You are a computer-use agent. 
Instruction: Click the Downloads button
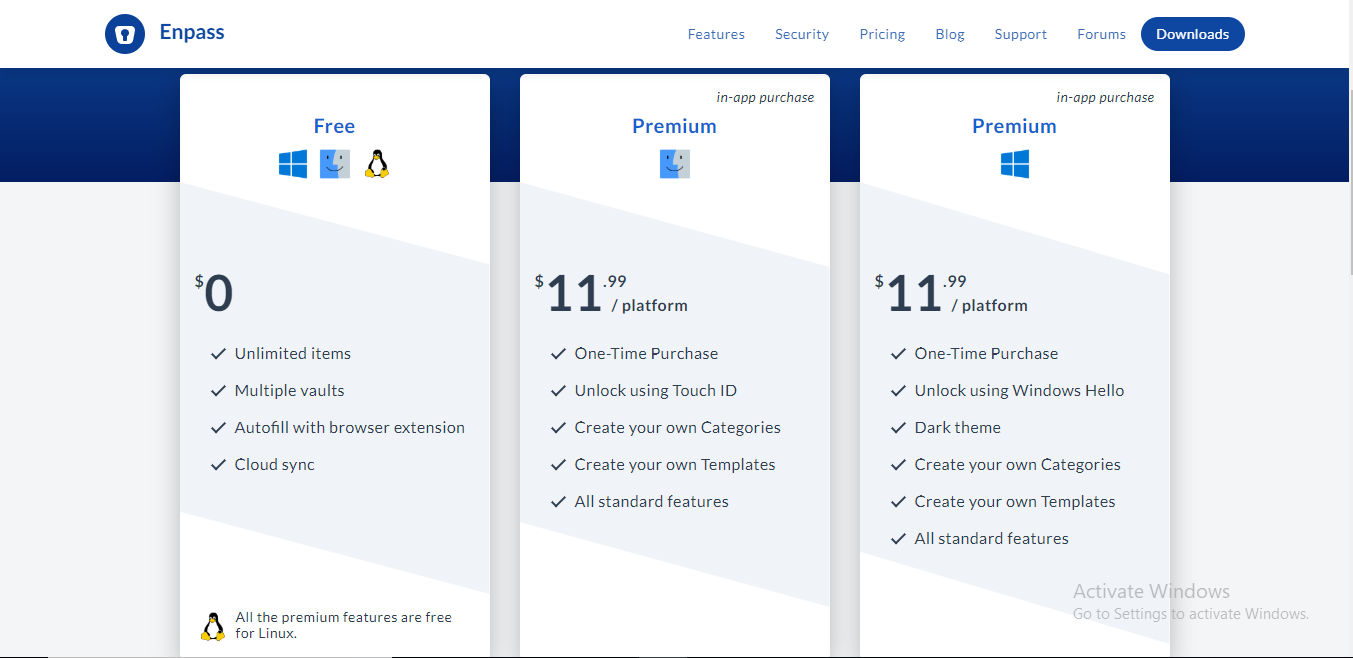pos(1193,34)
